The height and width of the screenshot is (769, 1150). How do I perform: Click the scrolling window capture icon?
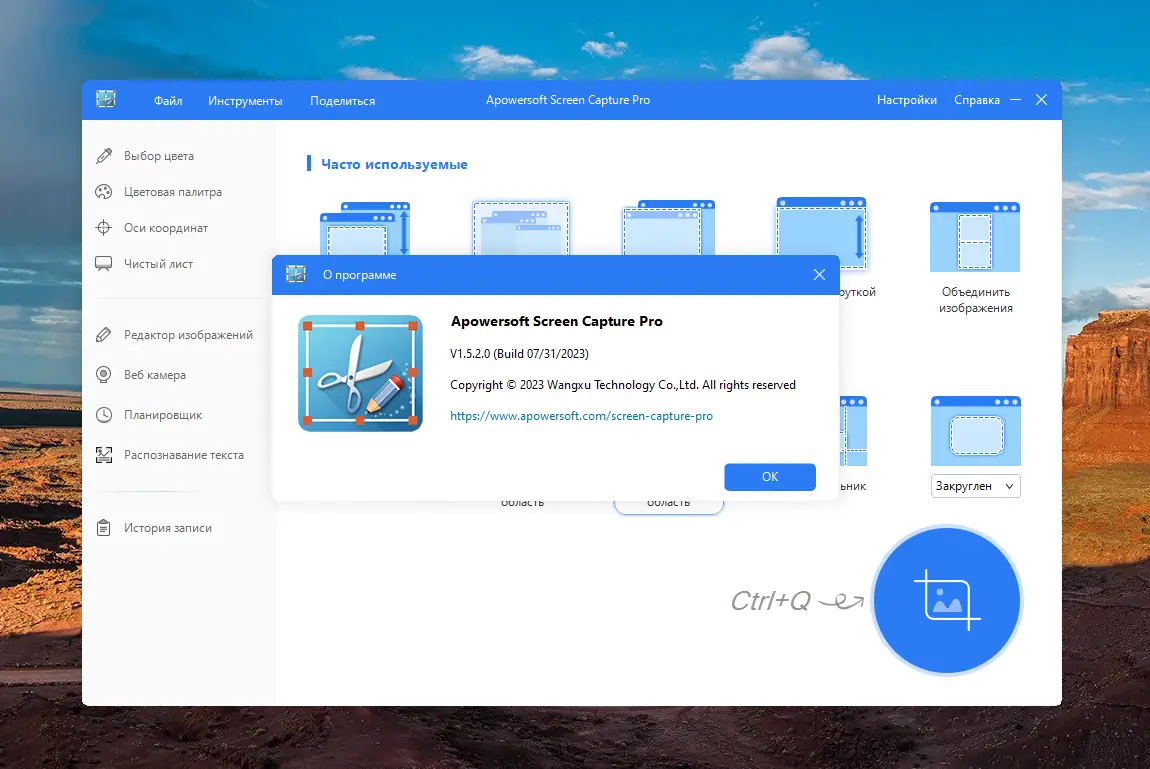(365, 228)
